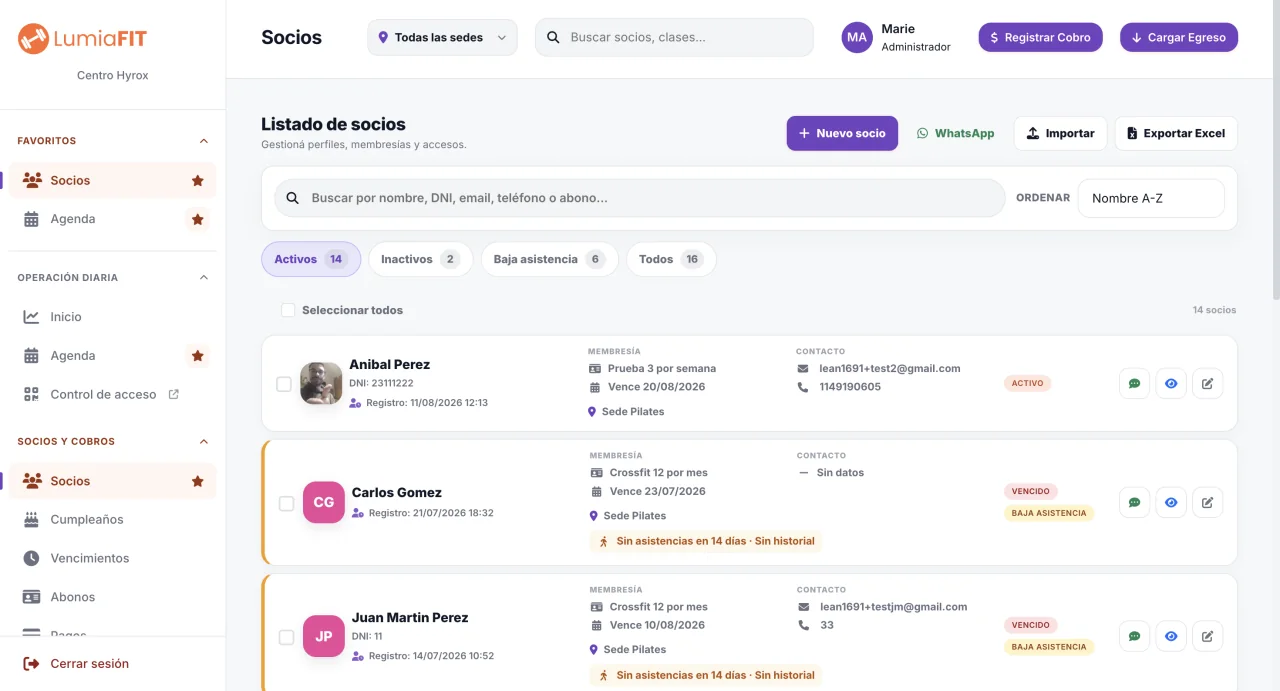1280x691 pixels.
Task: Click the LumiaFIT logo icon
Action: (x=33, y=39)
